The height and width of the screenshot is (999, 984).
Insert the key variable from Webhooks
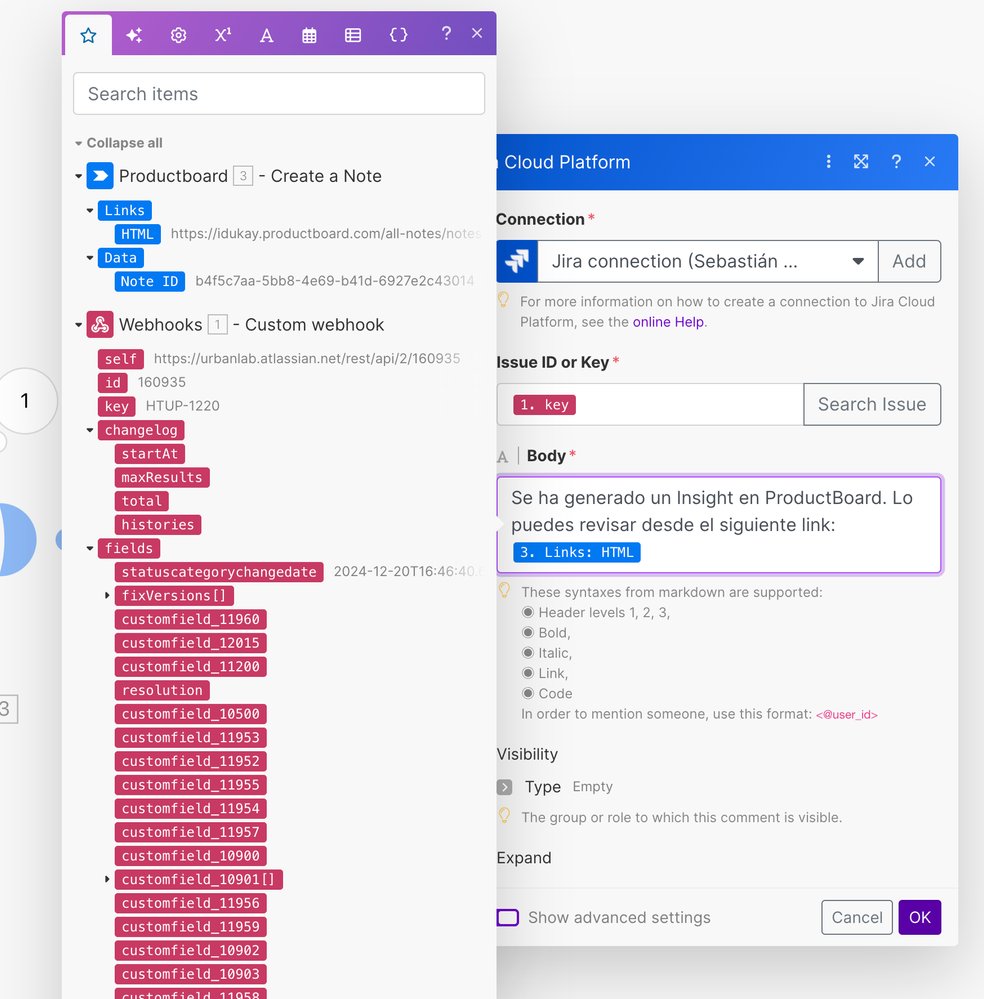(117, 406)
